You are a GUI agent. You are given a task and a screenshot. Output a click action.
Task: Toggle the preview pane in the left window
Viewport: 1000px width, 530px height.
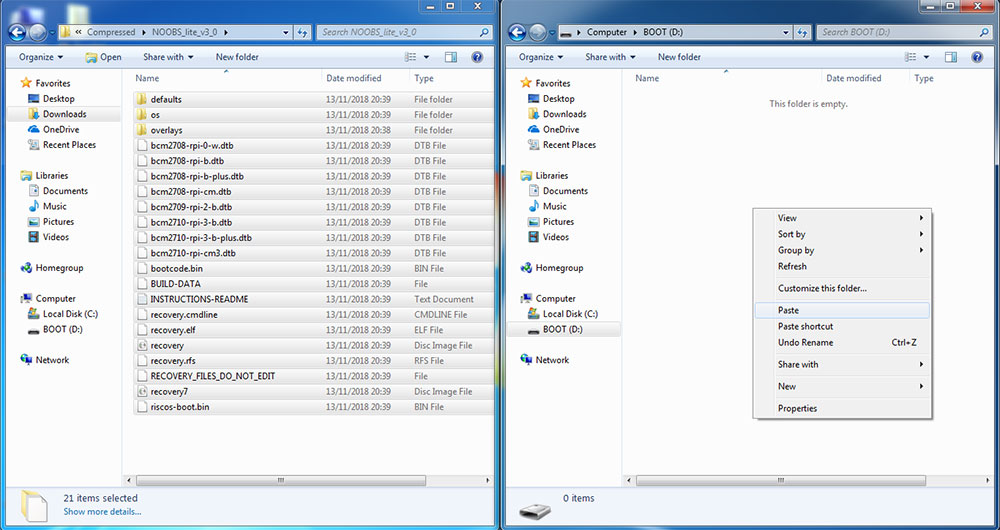point(451,57)
